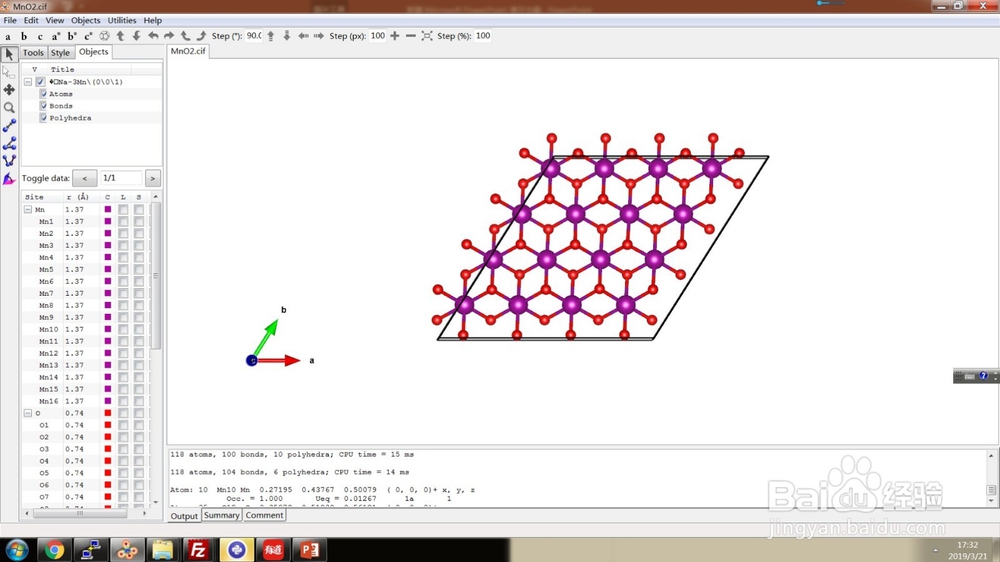Viewport: 1000px width, 562px height.
Task: Toggle the Bonds visibility checkbox
Action: tap(43, 106)
